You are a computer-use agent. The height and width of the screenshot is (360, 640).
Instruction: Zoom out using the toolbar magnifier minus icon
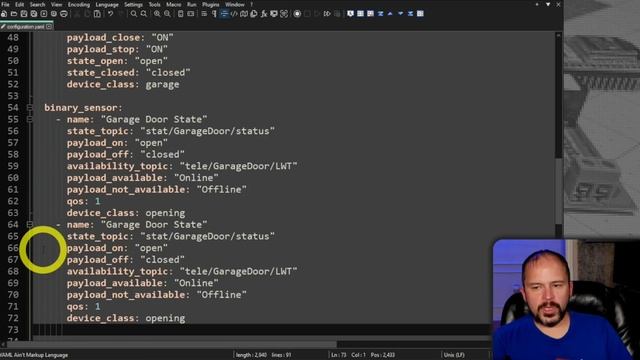click(x=167, y=14)
